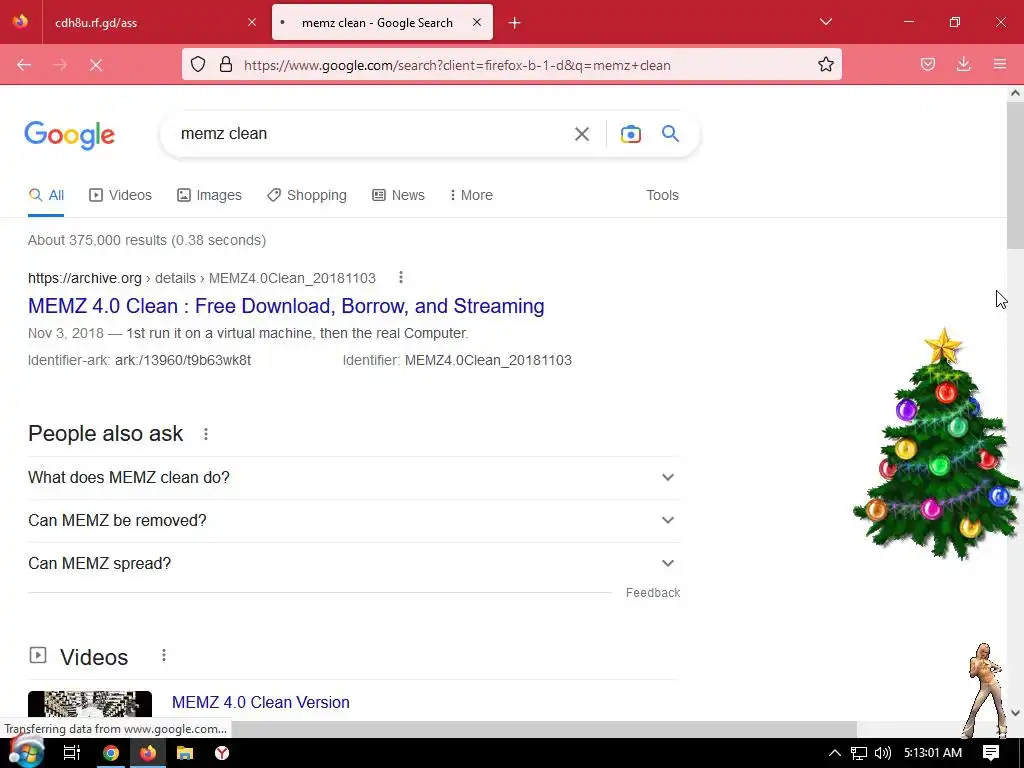Click the padlock site information icon

coord(226,64)
